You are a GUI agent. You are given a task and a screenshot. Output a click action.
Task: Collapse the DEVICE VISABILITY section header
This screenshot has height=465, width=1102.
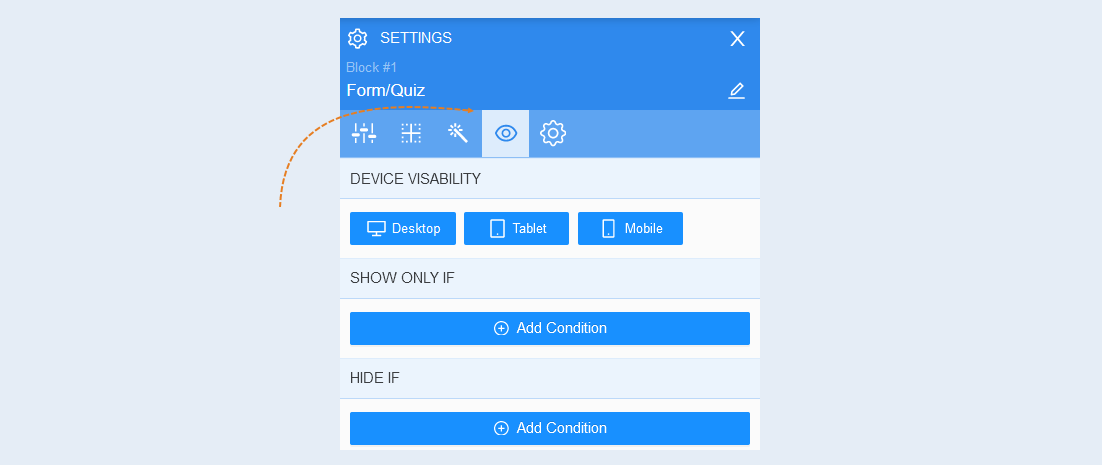[550, 179]
